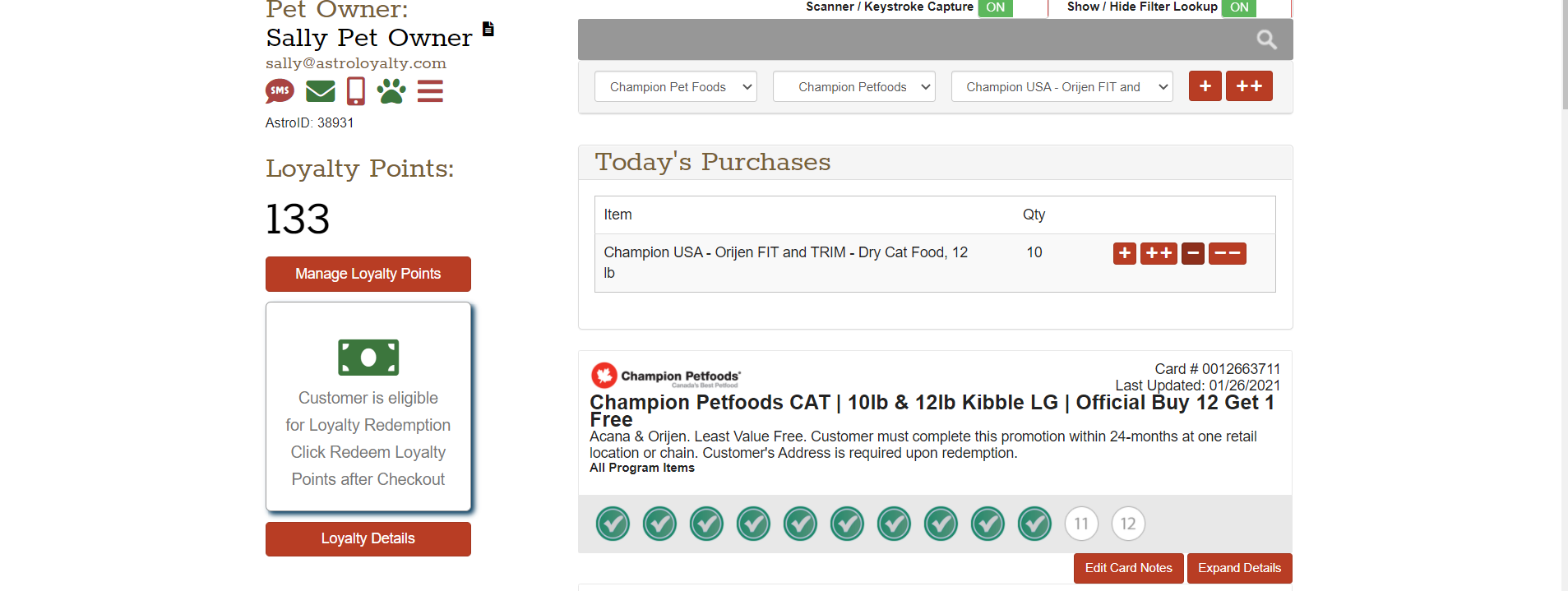
Task: Click the Manage Loyalty Points button
Action: (368, 274)
